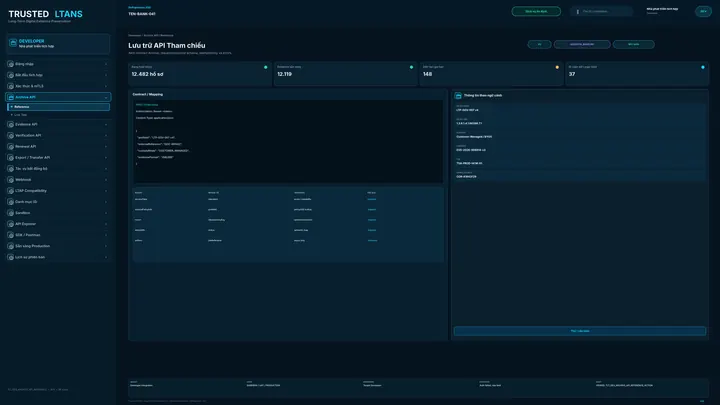The height and width of the screenshot is (405, 720).
Task: Click the Export / Transfer API icon
Action: tap(11, 158)
